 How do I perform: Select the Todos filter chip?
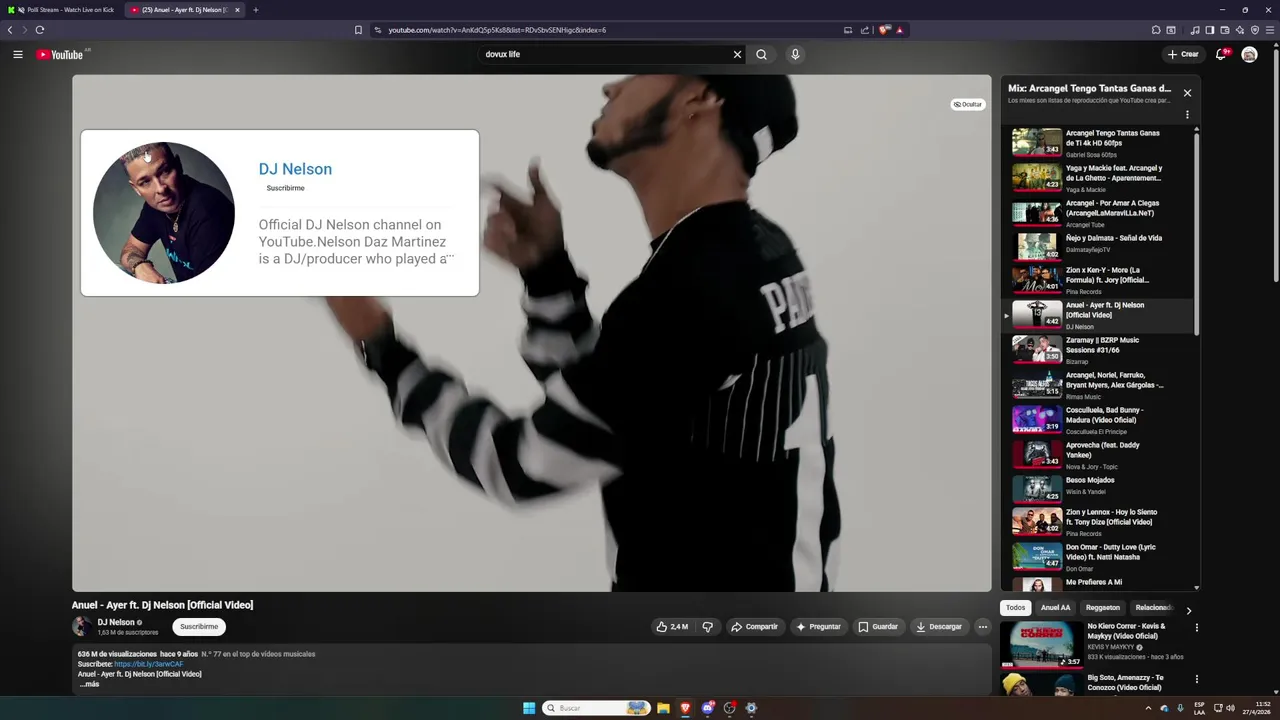point(1015,608)
